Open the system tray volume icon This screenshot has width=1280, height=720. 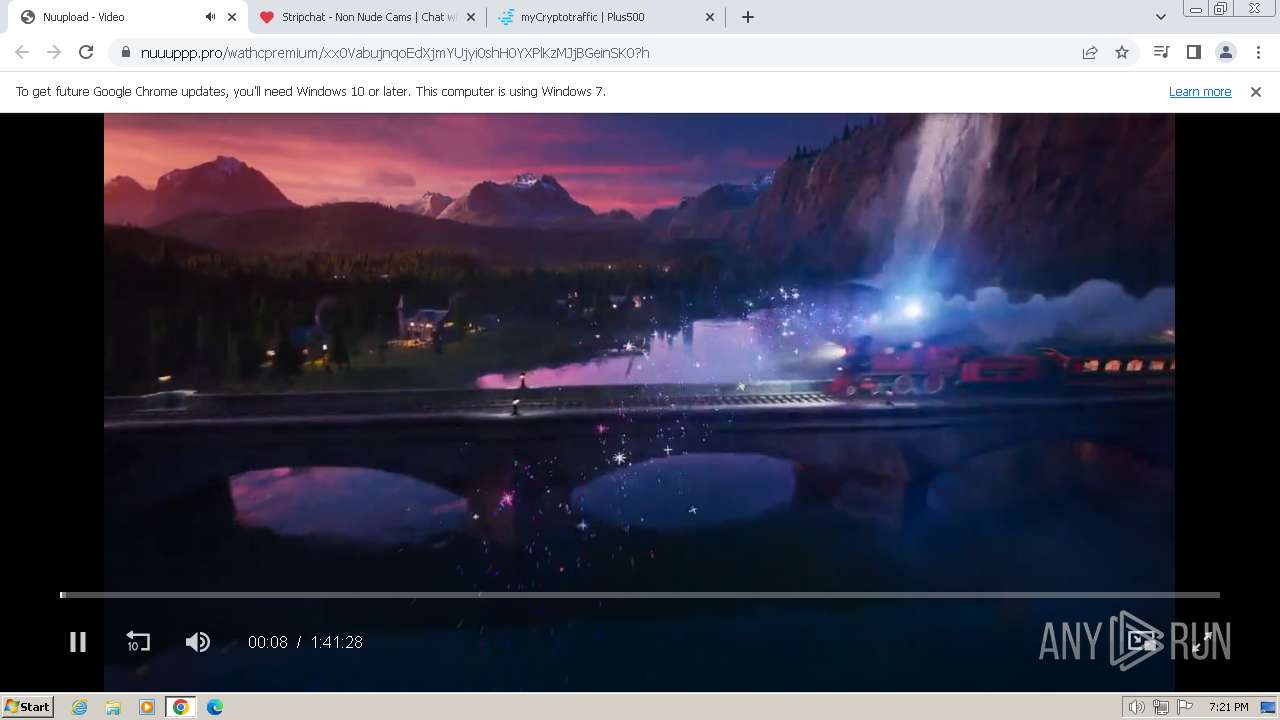click(x=1137, y=707)
